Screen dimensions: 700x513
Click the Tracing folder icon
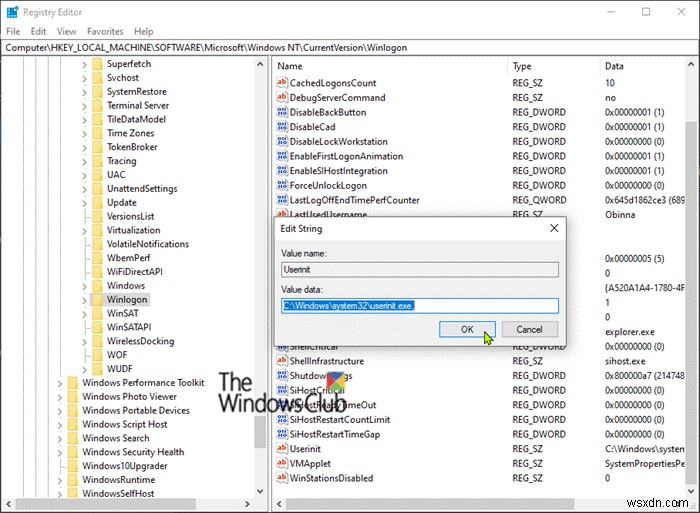(97, 161)
